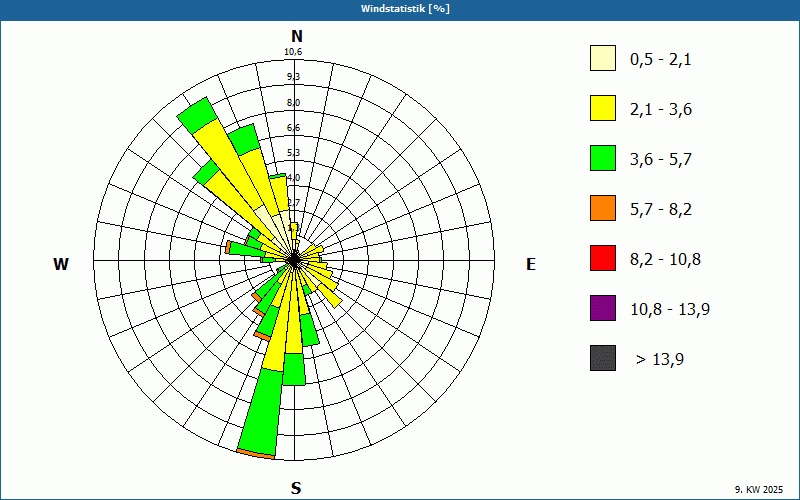Image resolution: width=800 pixels, height=500 pixels.
Task: Click the '9. KW 2025' week label
Action: [759, 490]
